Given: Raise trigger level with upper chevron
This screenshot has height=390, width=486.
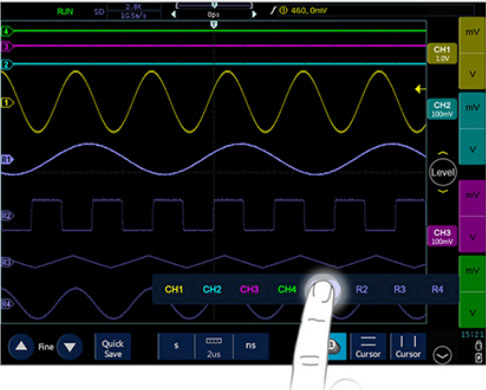Looking at the screenshot, I should [443, 153].
